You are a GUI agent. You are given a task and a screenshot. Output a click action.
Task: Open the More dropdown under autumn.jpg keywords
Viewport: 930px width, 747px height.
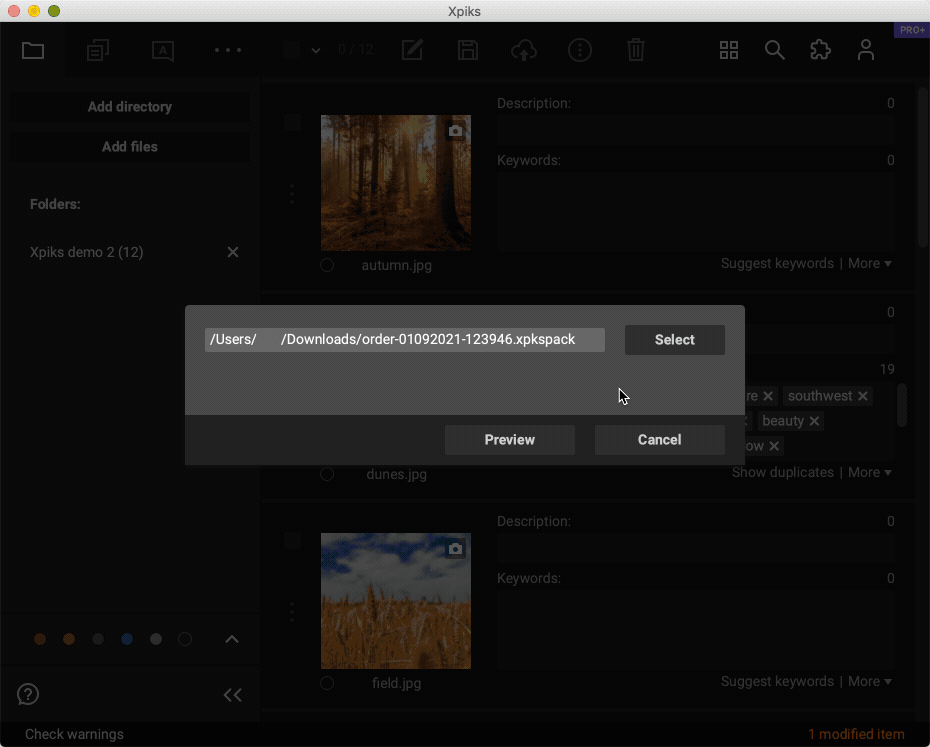[869, 264]
